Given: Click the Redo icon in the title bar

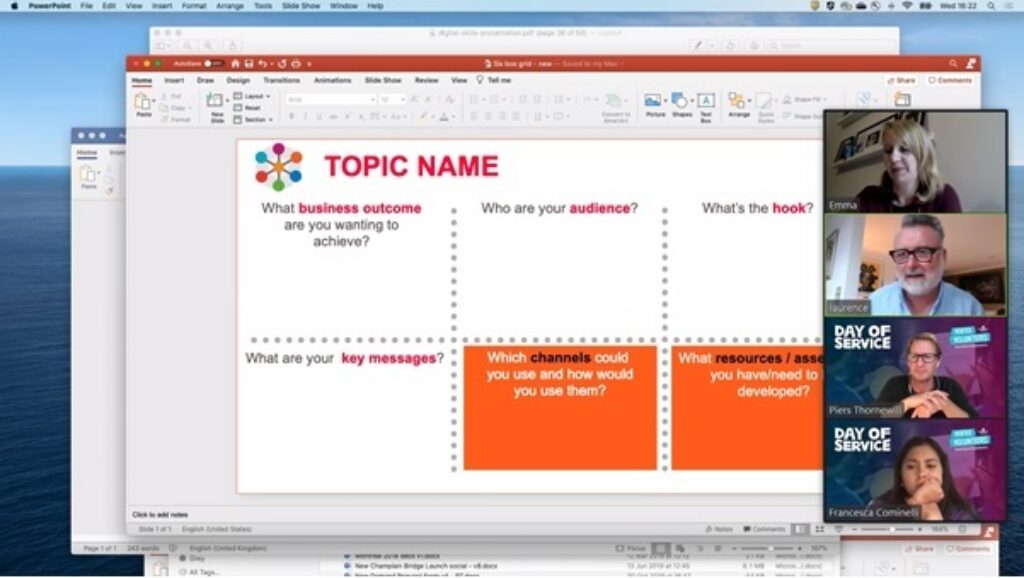Looking at the screenshot, I should [x=282, y=63].
